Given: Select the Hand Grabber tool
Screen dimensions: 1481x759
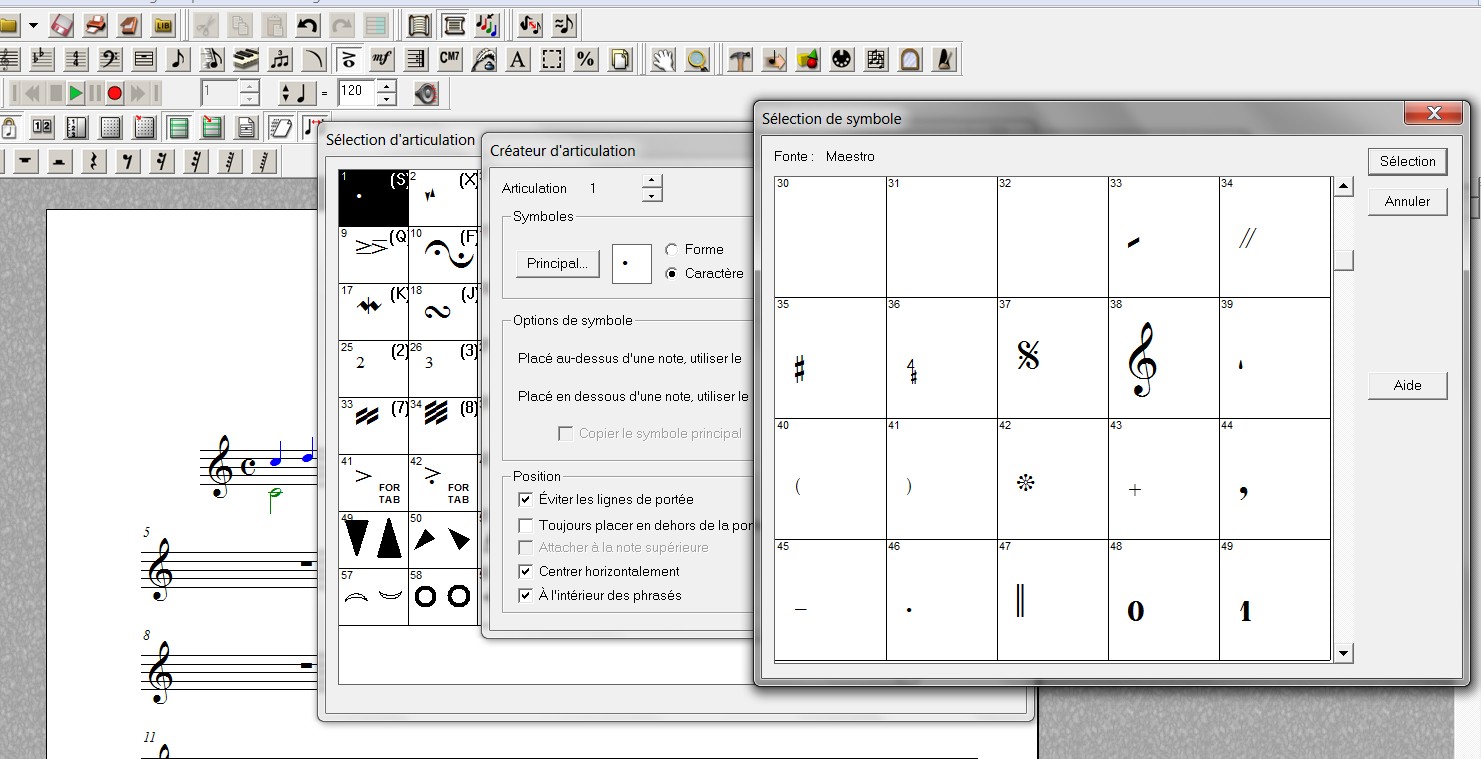Looking at the screenshot, I should [x=662, y=60].
